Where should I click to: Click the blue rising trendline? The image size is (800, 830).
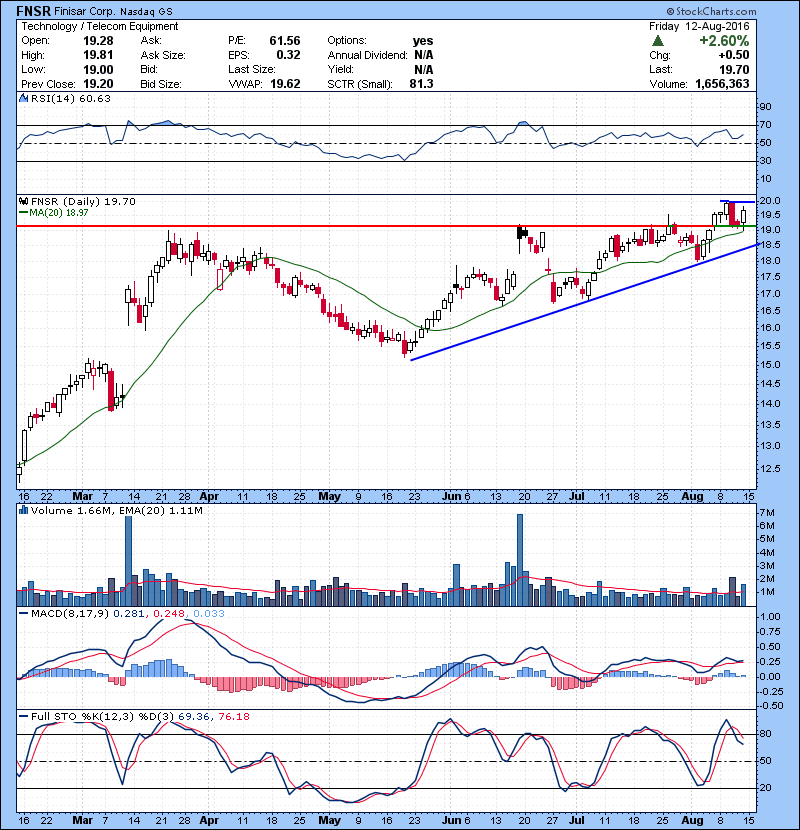coord(585,302)
